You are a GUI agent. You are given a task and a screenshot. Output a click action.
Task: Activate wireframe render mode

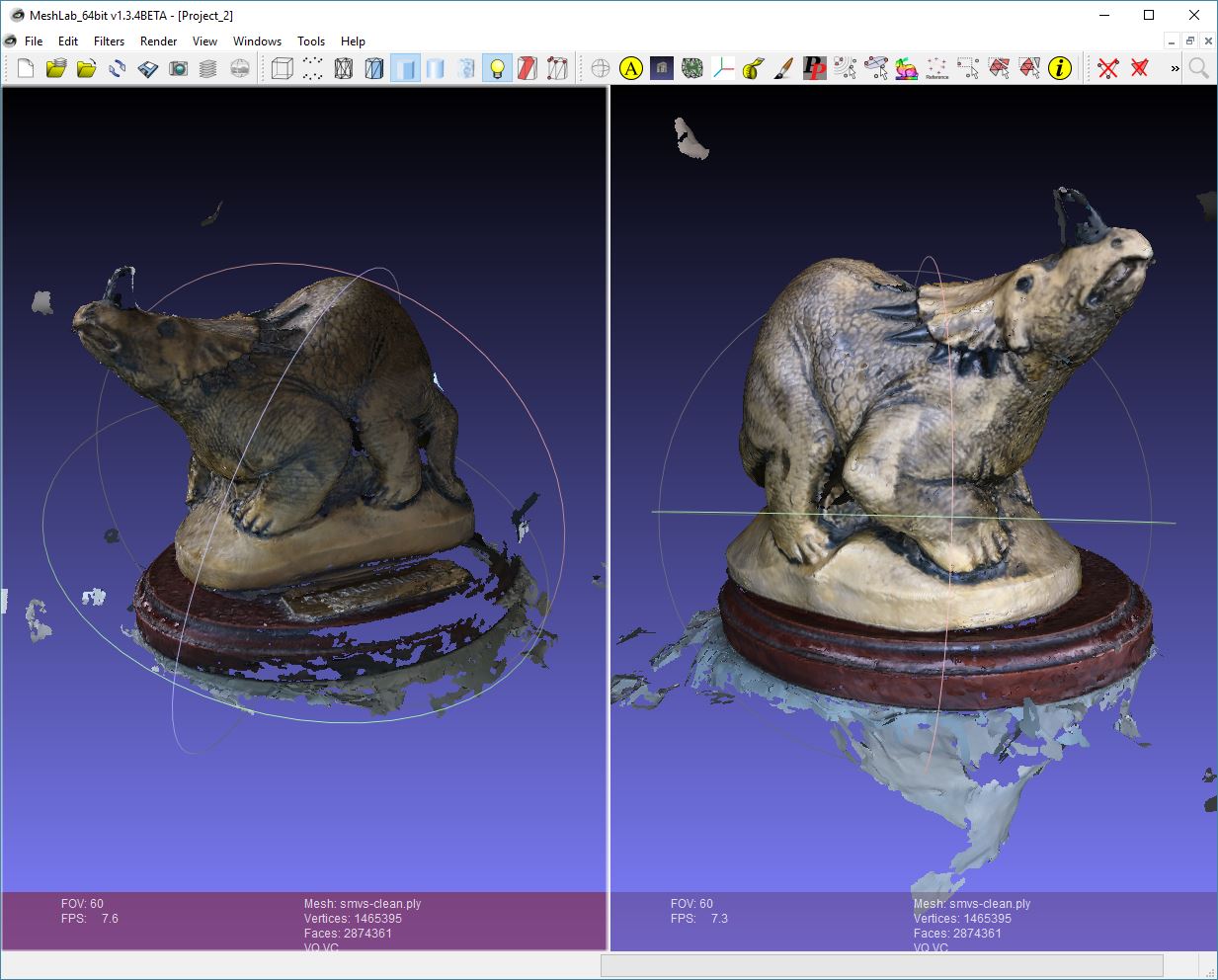[x=343, y=68]
